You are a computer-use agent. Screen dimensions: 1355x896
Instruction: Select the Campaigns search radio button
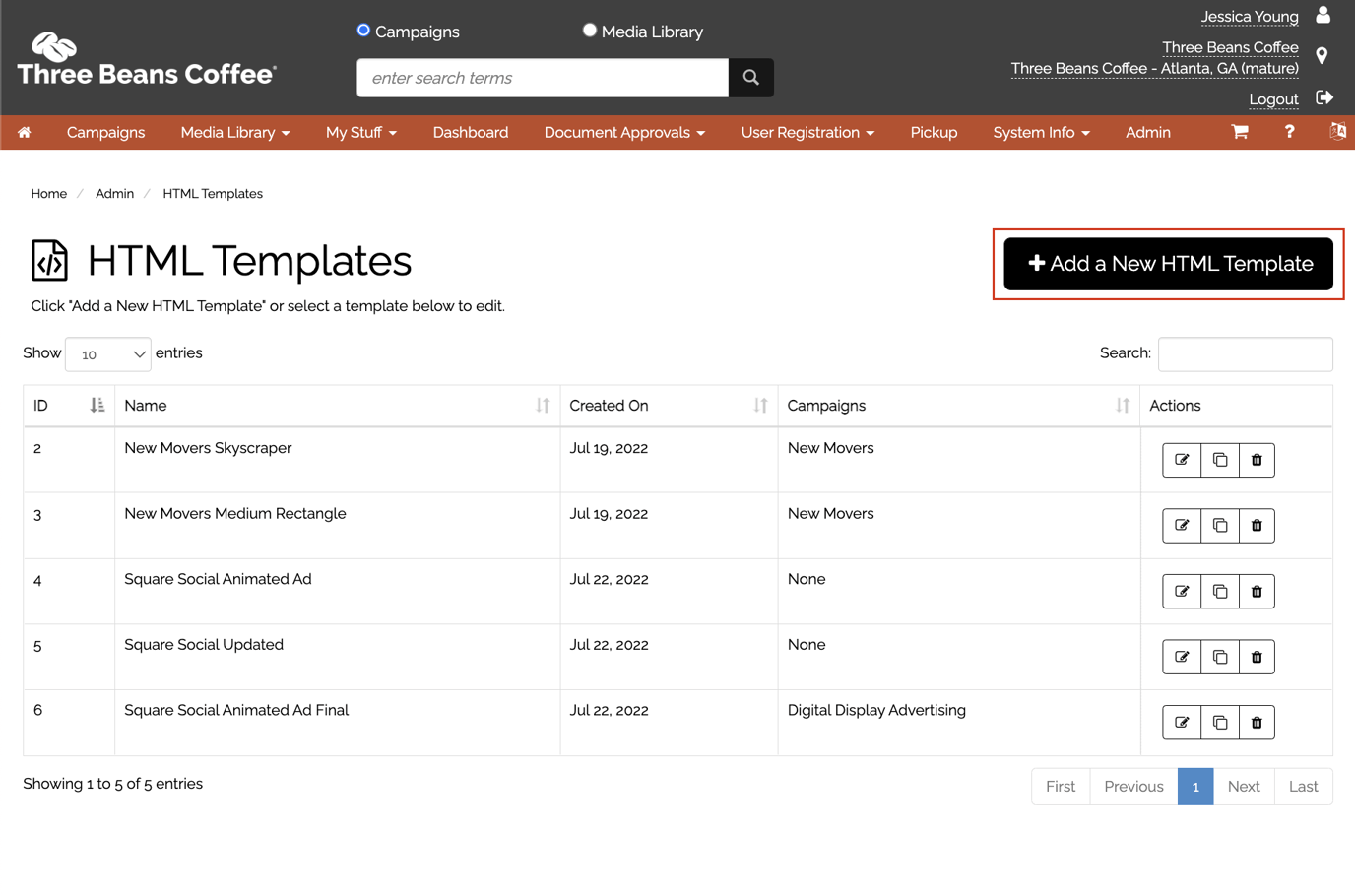point(363,31)
